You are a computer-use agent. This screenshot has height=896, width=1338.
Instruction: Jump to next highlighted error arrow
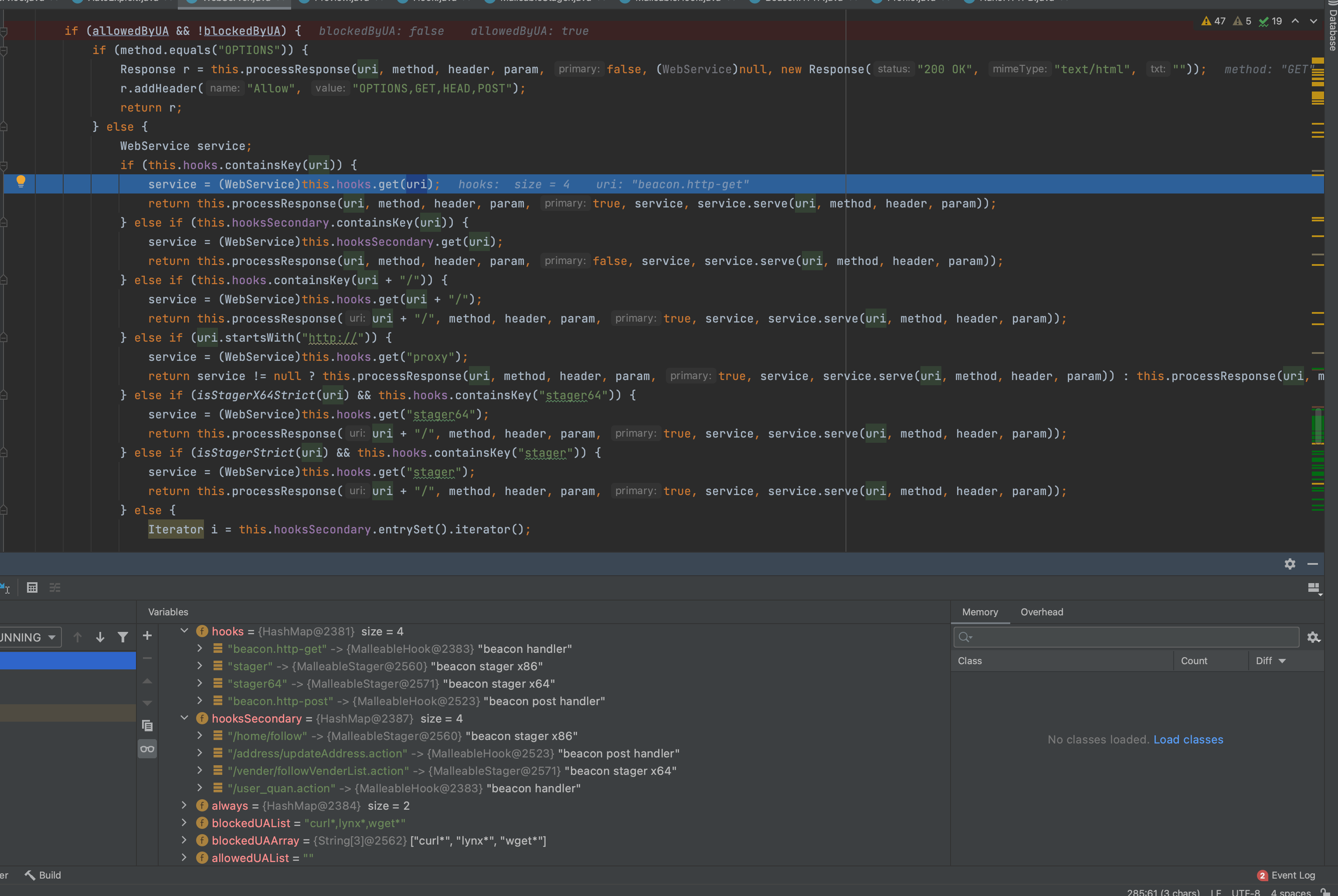[1314, 21]
